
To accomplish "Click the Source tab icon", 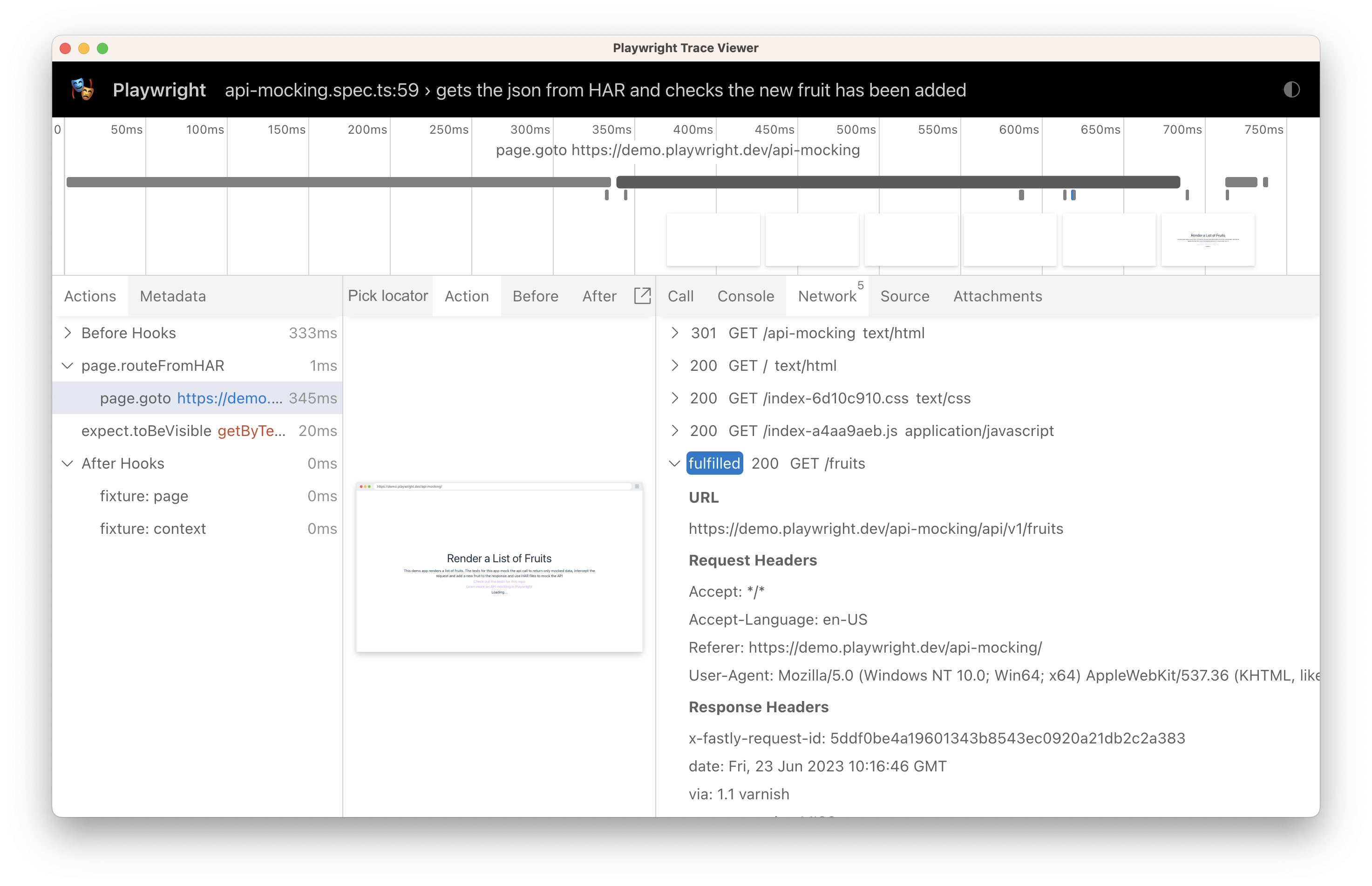I will pyautogui.click(x=905, y=296).
